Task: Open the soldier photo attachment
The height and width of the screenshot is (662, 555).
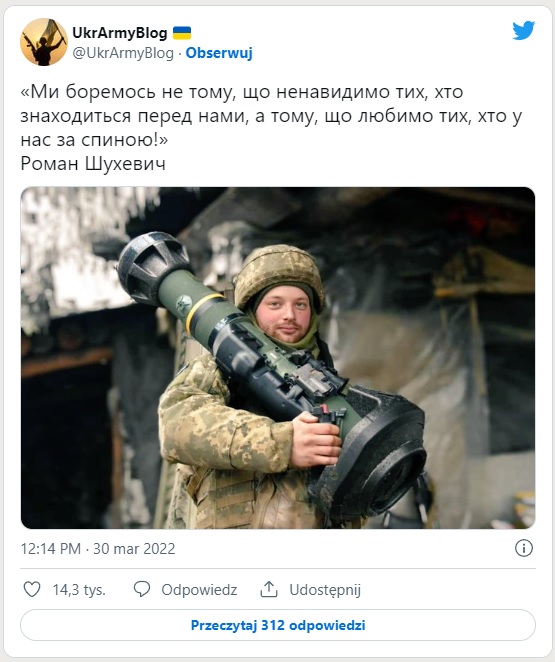Action: pyautogui.click(x=278, y=358)
